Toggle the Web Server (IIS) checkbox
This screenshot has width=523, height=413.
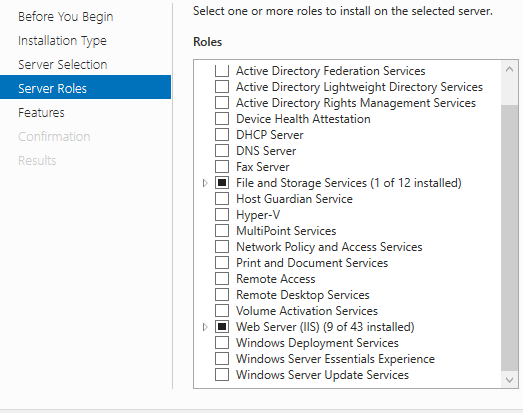tap(222, 327)
